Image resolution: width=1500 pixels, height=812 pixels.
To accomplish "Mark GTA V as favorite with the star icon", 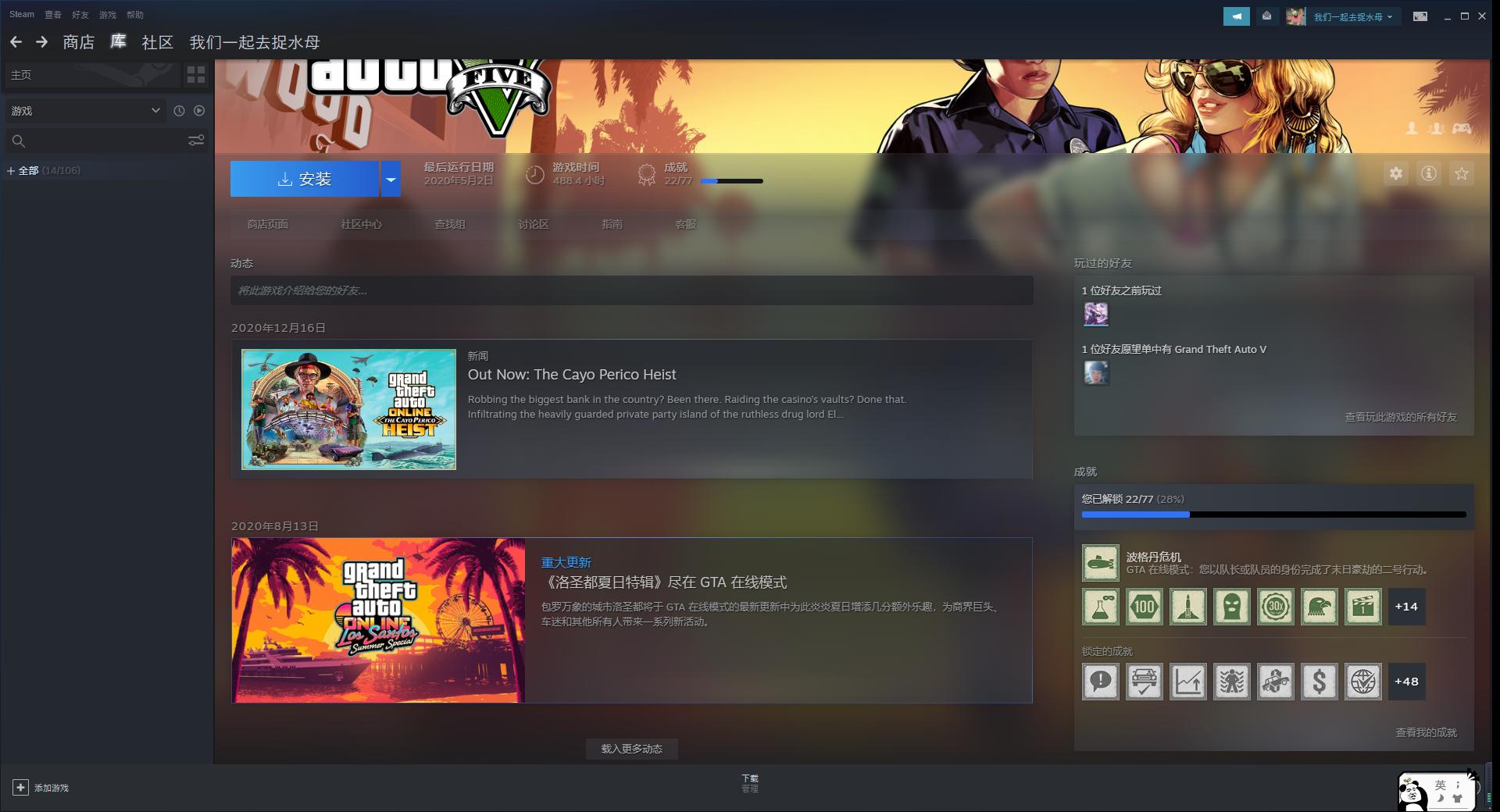I will pos(1461,173).
